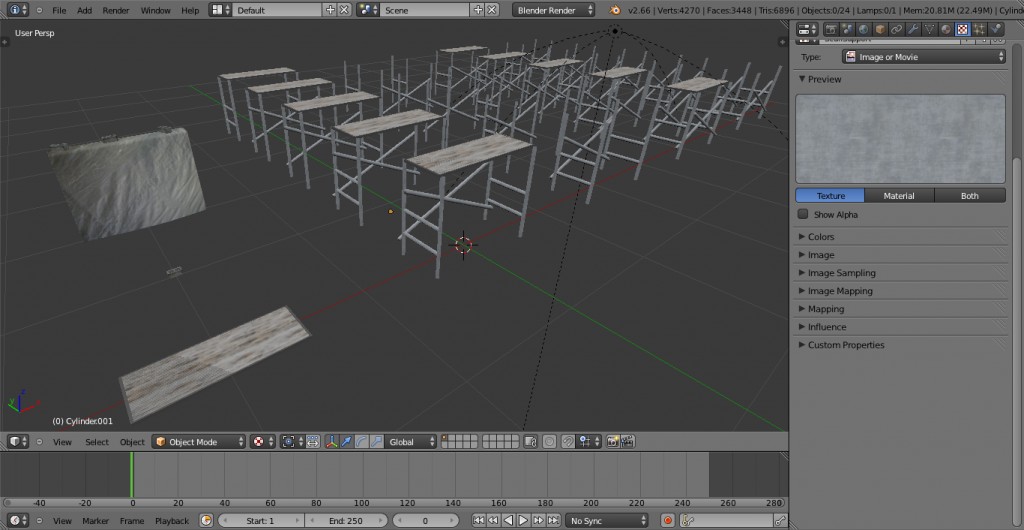
Task: Open the Window menu
Action: point(155,10)
